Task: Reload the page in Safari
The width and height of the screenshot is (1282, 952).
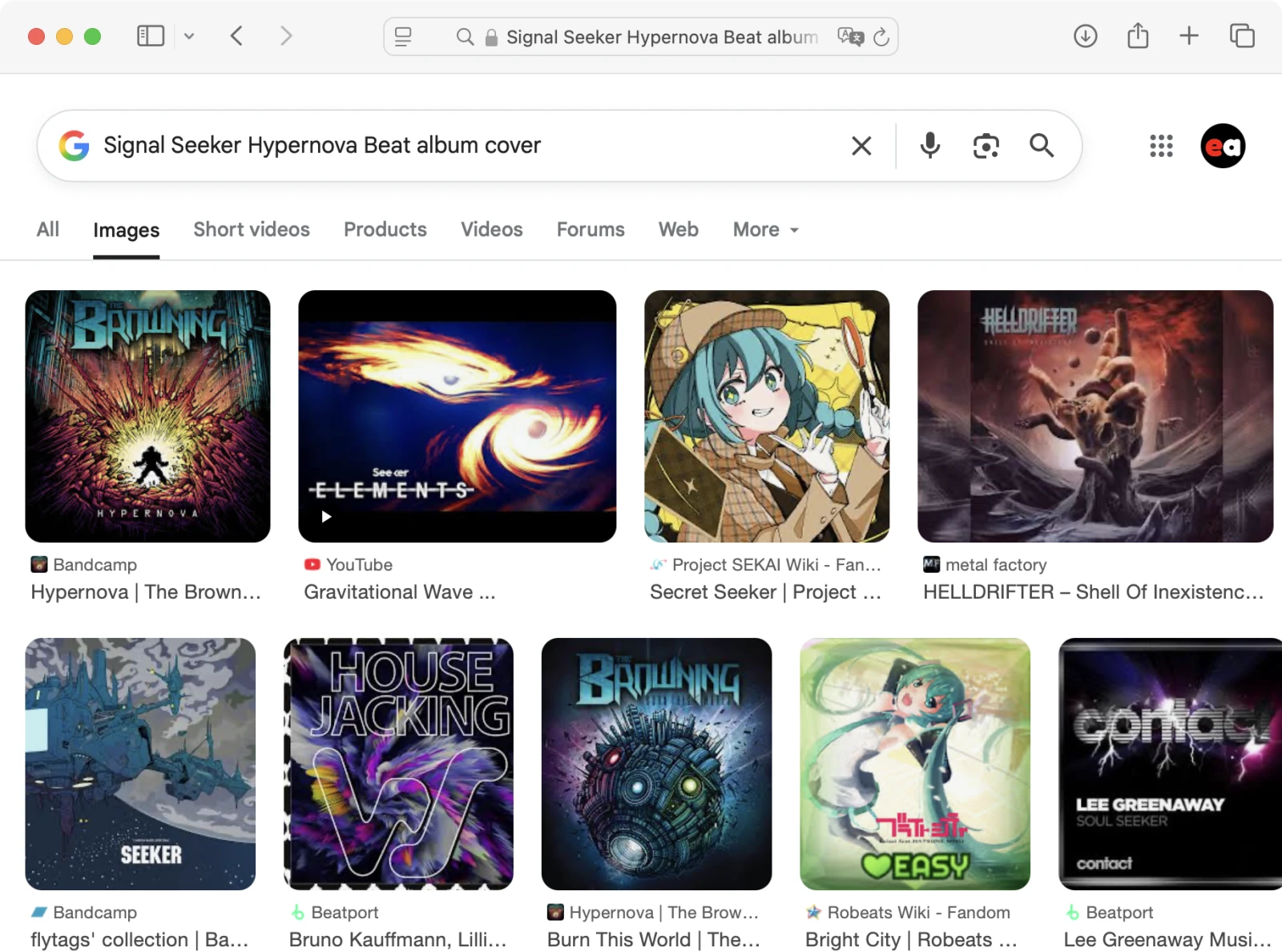Action: (881, 37)
